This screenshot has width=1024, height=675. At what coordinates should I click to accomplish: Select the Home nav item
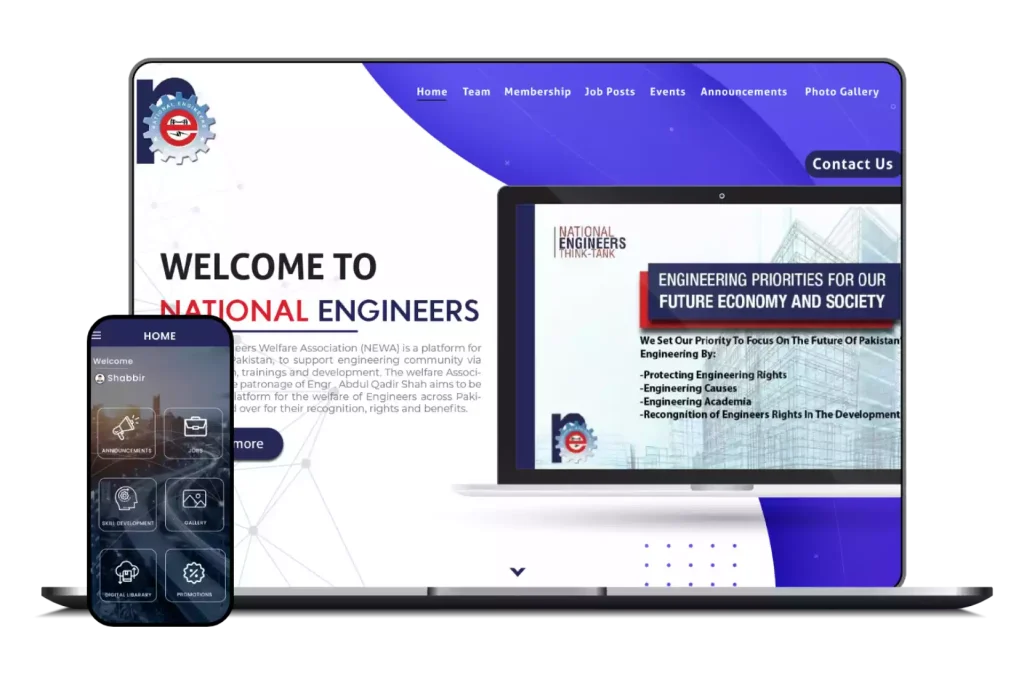pyautogui.click(x=432, y=92)
